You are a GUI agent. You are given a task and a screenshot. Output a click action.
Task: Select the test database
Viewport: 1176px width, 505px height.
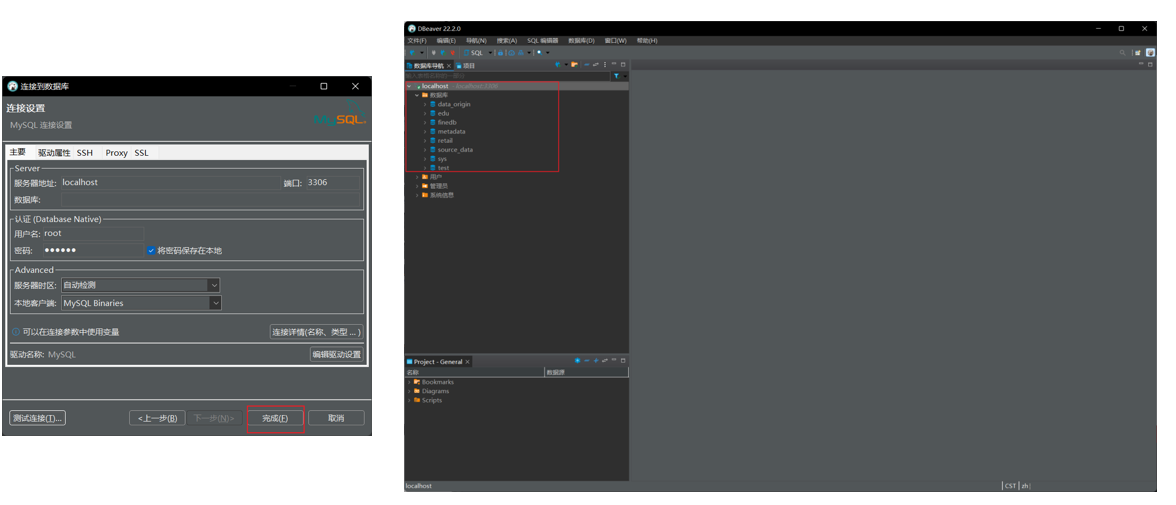pos(443,167)
